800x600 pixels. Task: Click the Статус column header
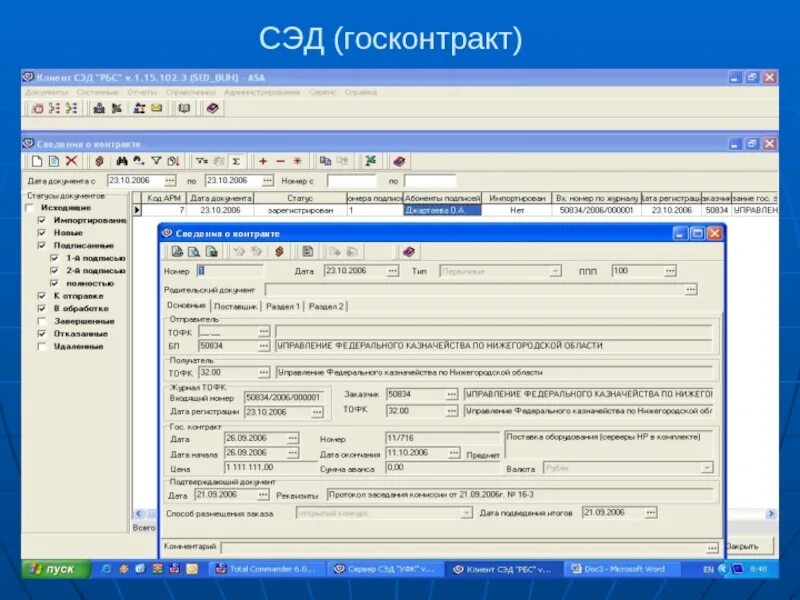(299, 198)
